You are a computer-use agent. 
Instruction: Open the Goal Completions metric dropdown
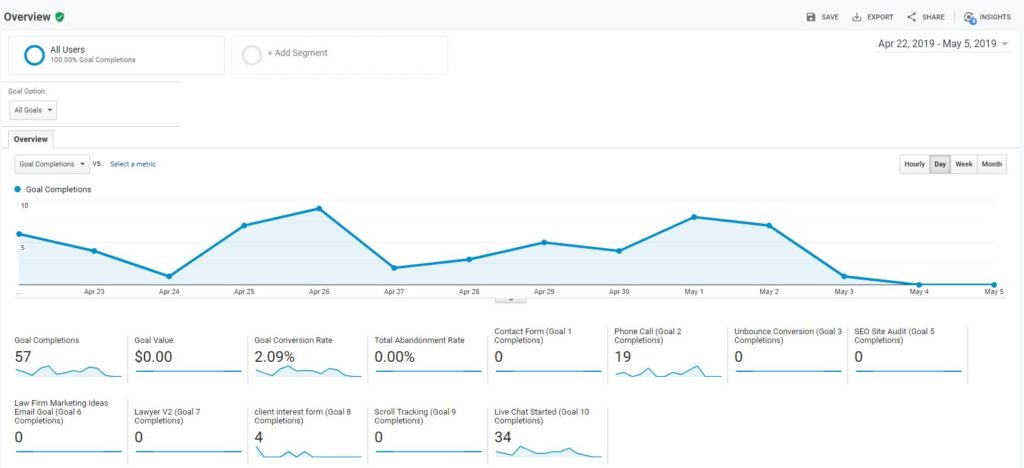click(52, 164)
